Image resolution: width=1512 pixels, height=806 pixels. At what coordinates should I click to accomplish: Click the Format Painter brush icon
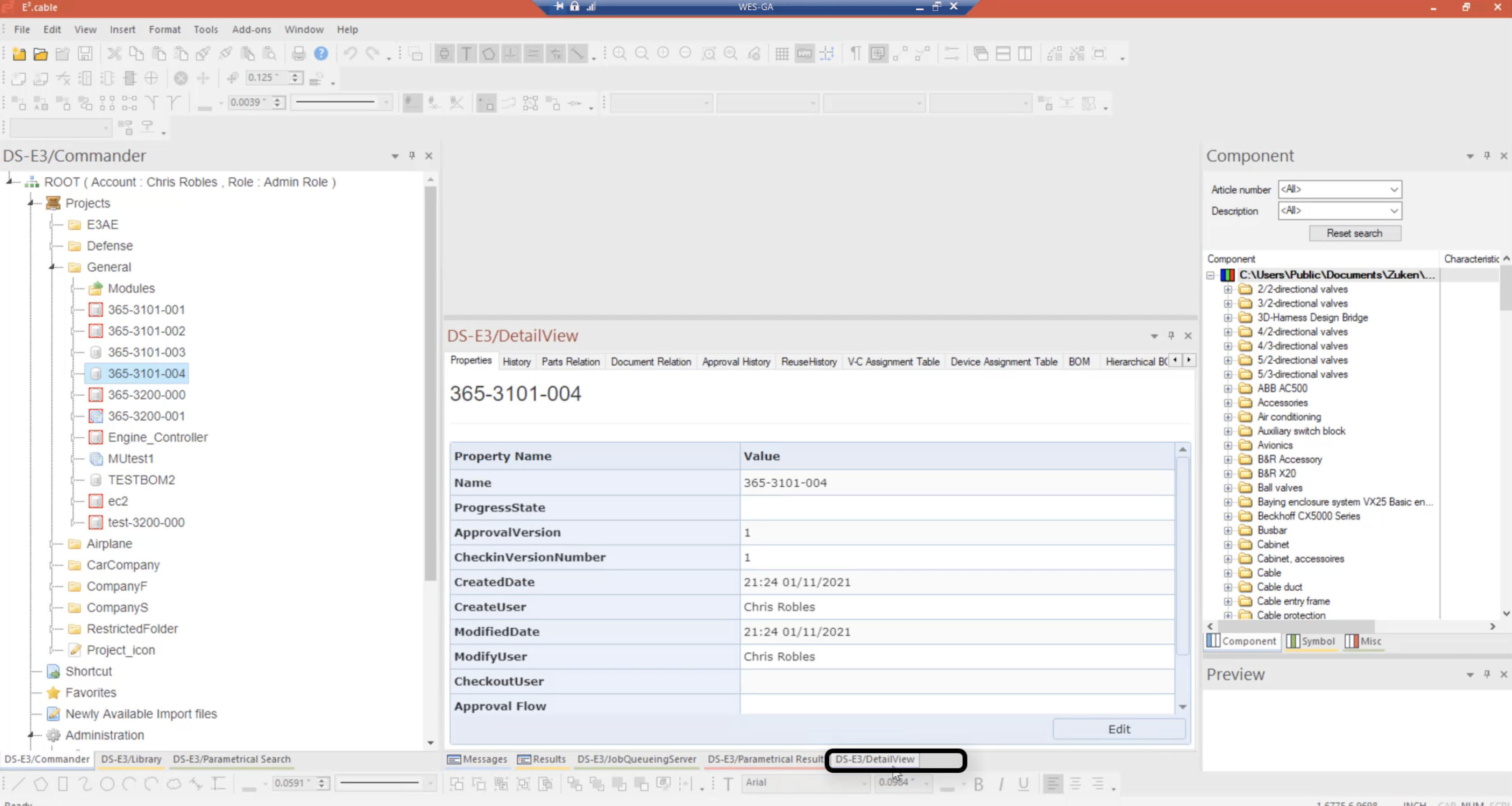(x=203, y=54)
